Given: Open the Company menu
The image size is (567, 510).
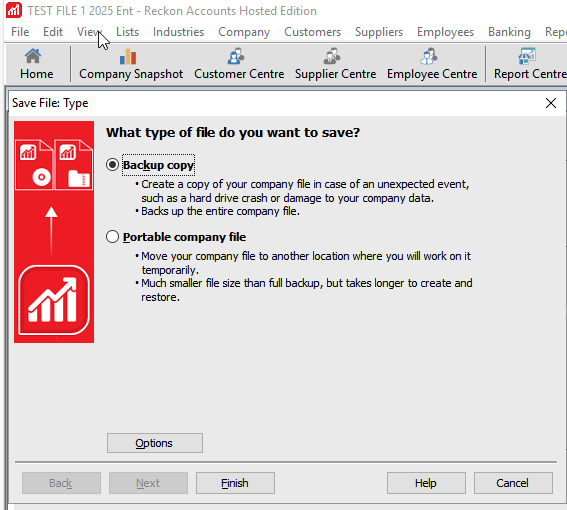Looking at the screenshot, I should point(244,32).
